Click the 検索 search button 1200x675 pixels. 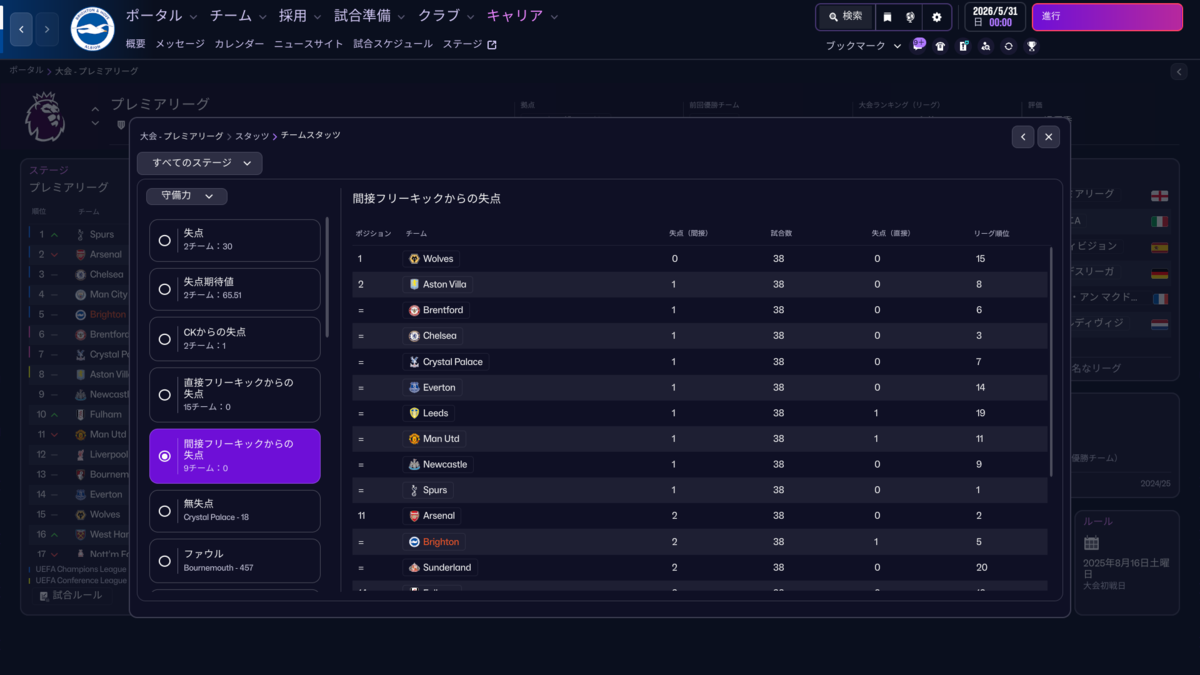coord(844,17)
